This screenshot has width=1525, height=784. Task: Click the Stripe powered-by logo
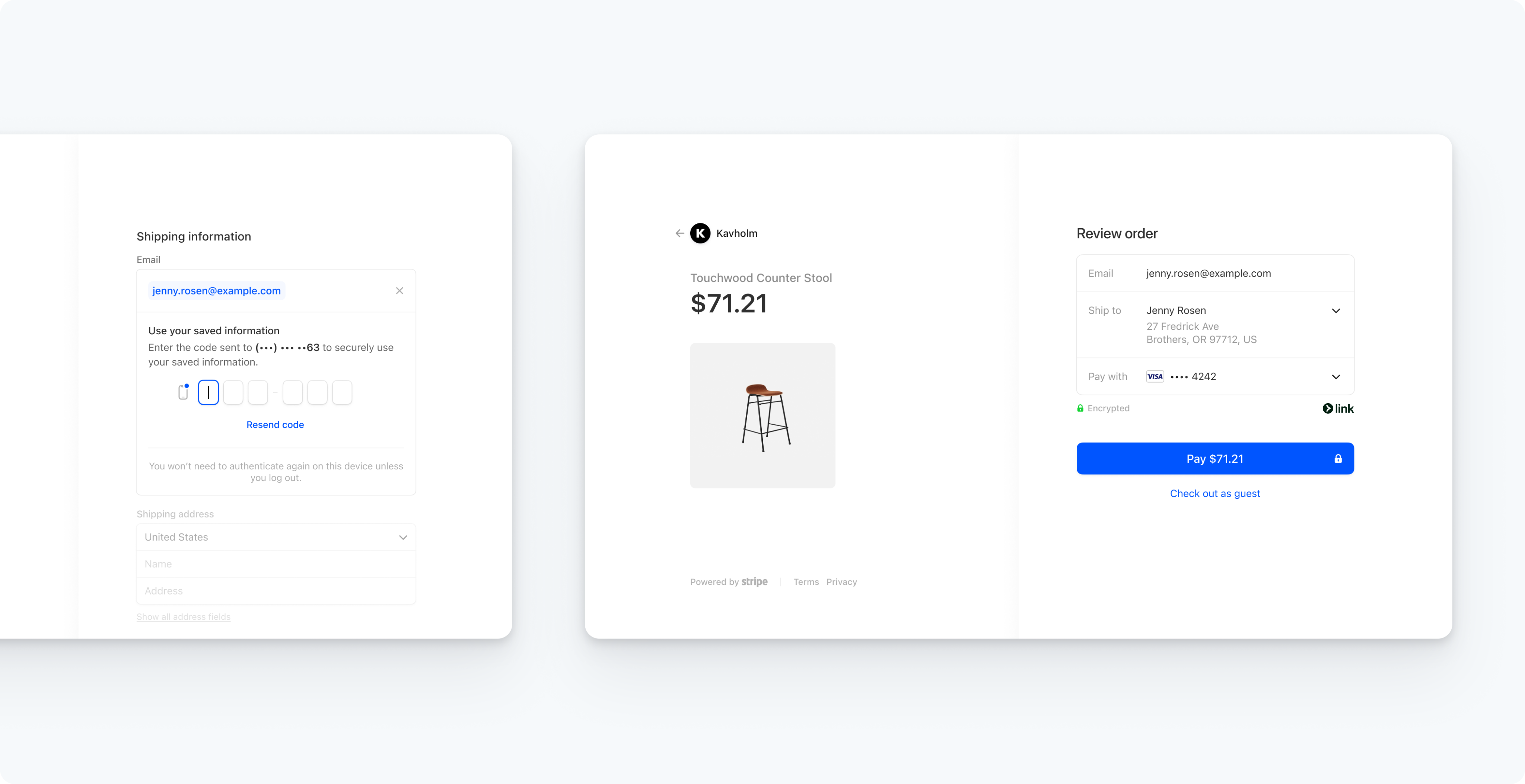click(729, 581)
